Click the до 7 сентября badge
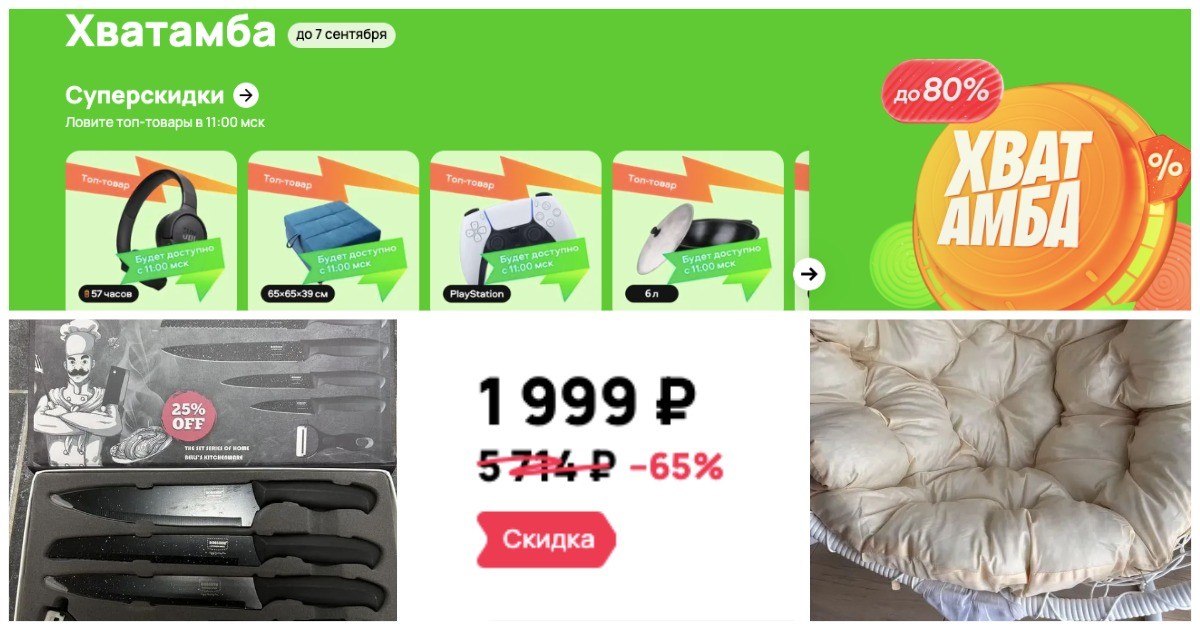The height and width of the screenshot is (630, 1200). (x=341, y=35)
